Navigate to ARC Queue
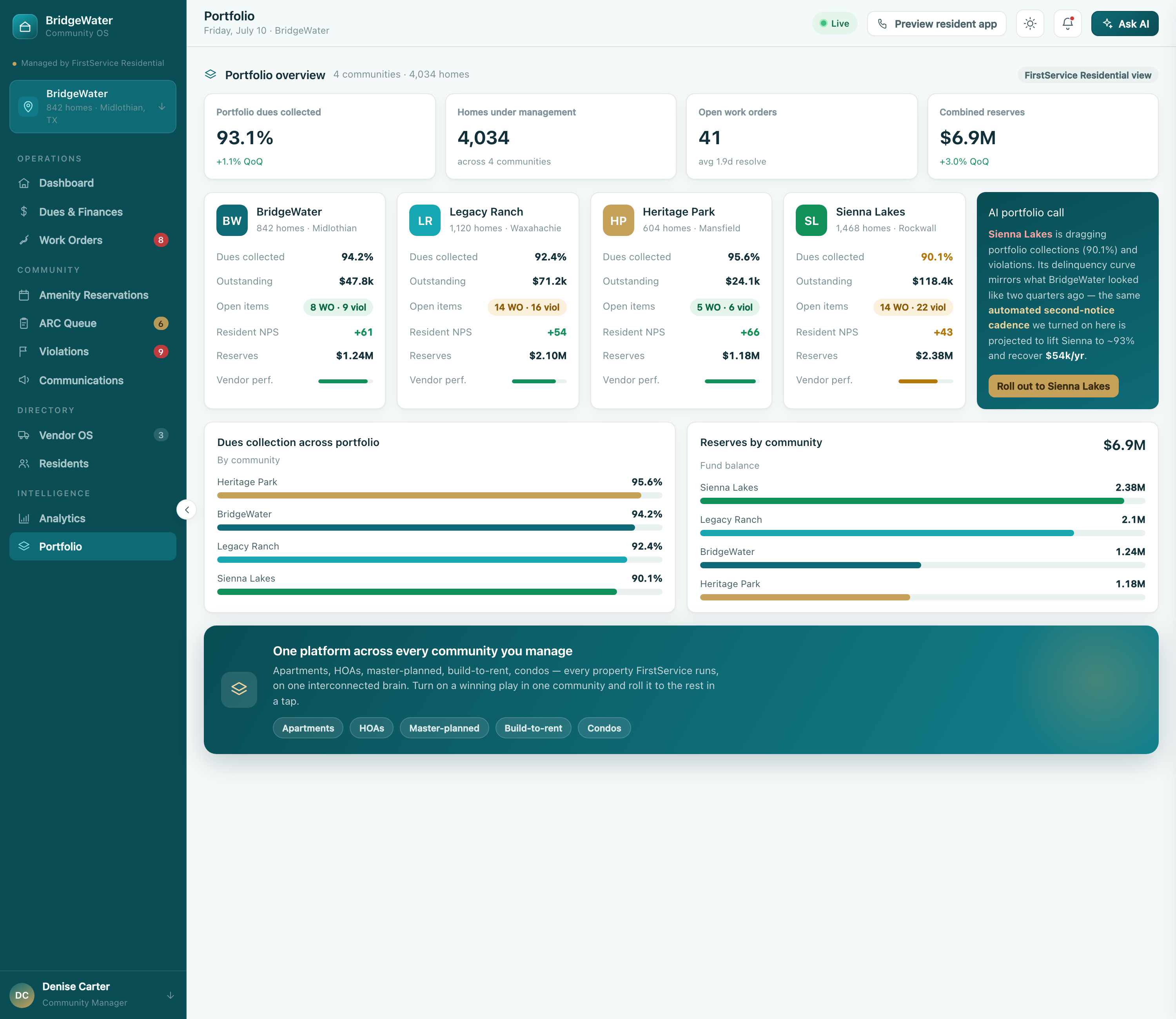 tap(93, 324)
